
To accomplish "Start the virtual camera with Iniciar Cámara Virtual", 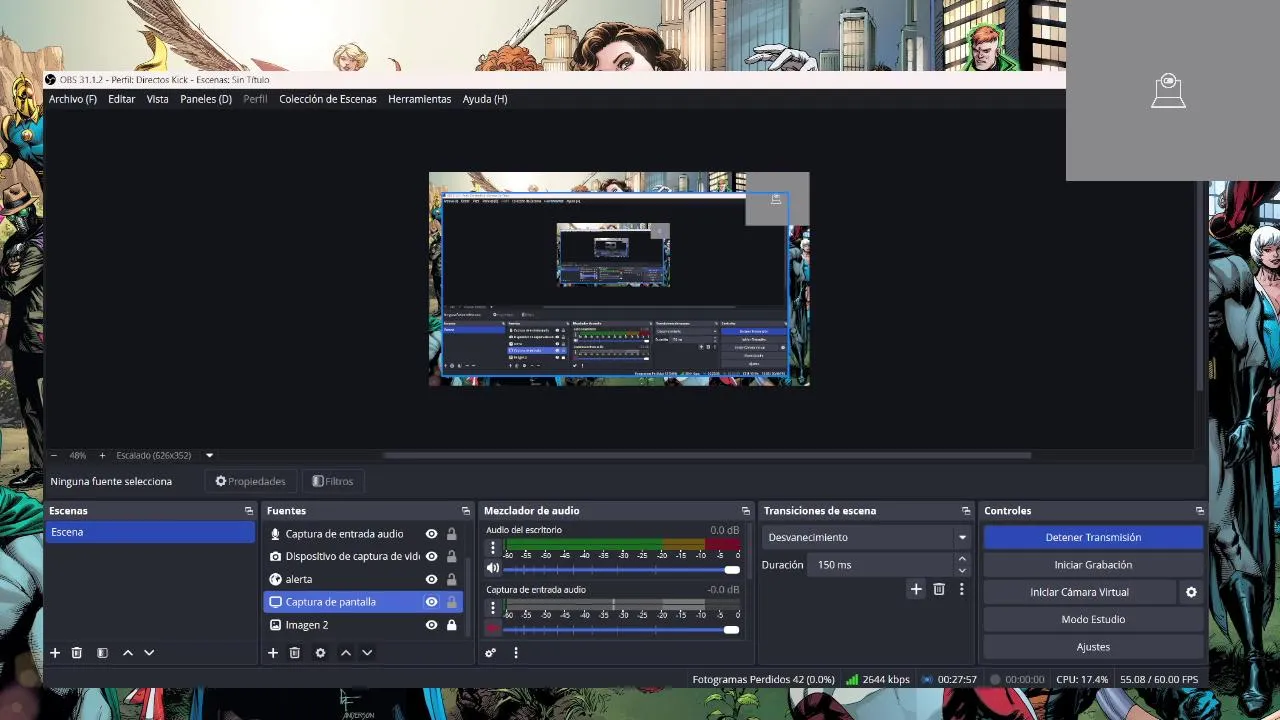I will point(1079,592).
